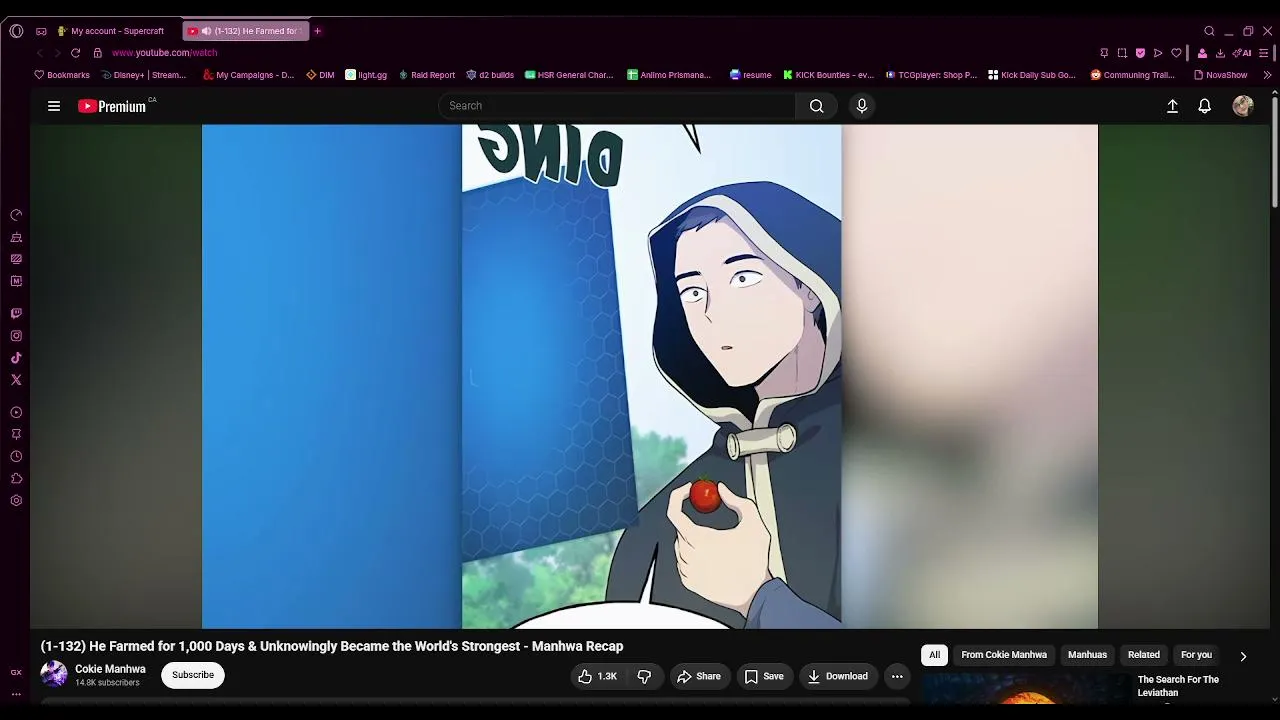Image resolution: width=1280 pixels, height=720 pixels.
Task: Open more actions three-dot menu
Action: point(897,676)
